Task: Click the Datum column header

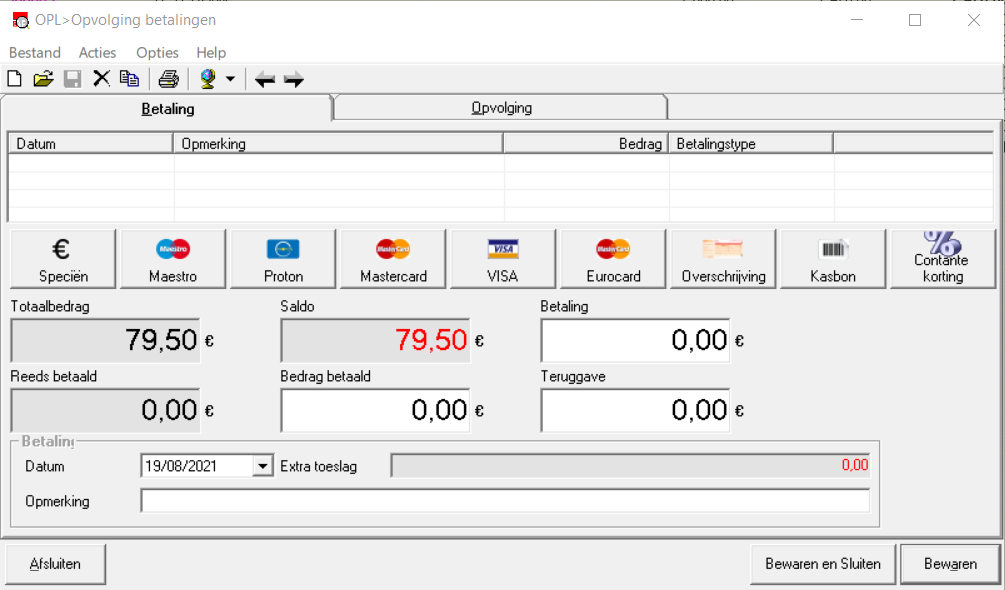Action: pos(90,143)
